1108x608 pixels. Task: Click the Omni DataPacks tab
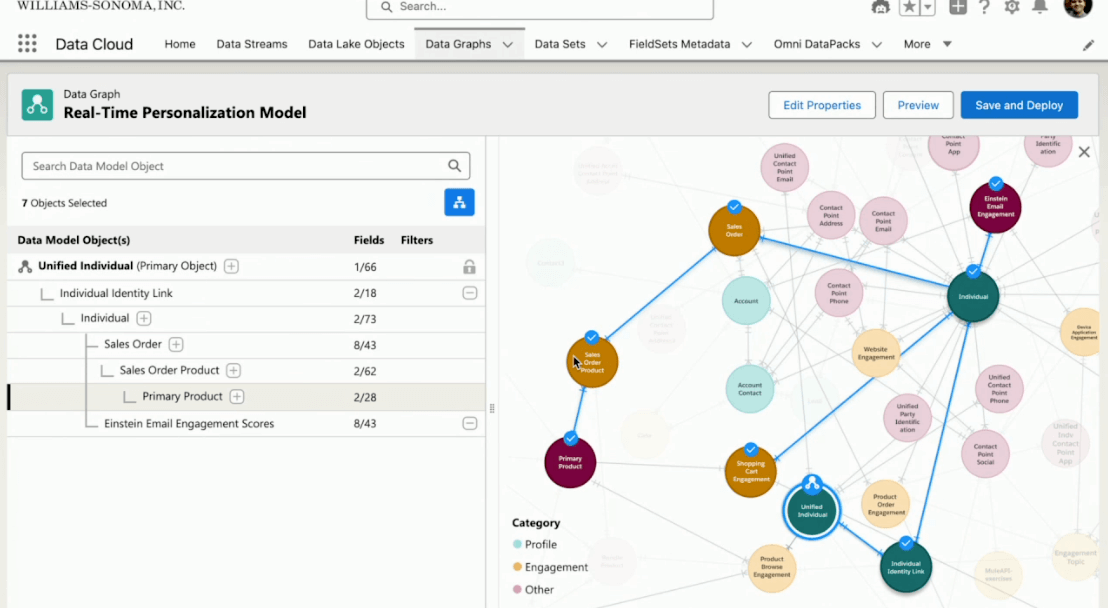click(x=816, y=44)
